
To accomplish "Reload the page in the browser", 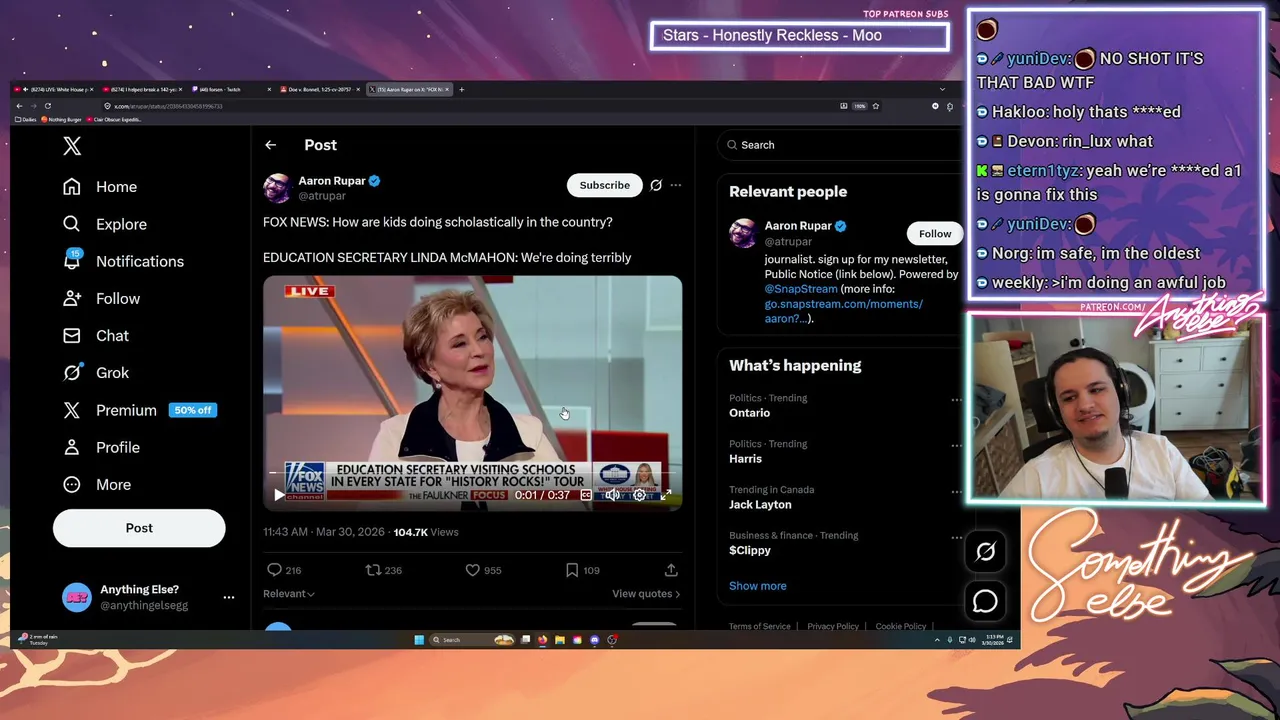I will pyautogui.click(x=47, y=106).
